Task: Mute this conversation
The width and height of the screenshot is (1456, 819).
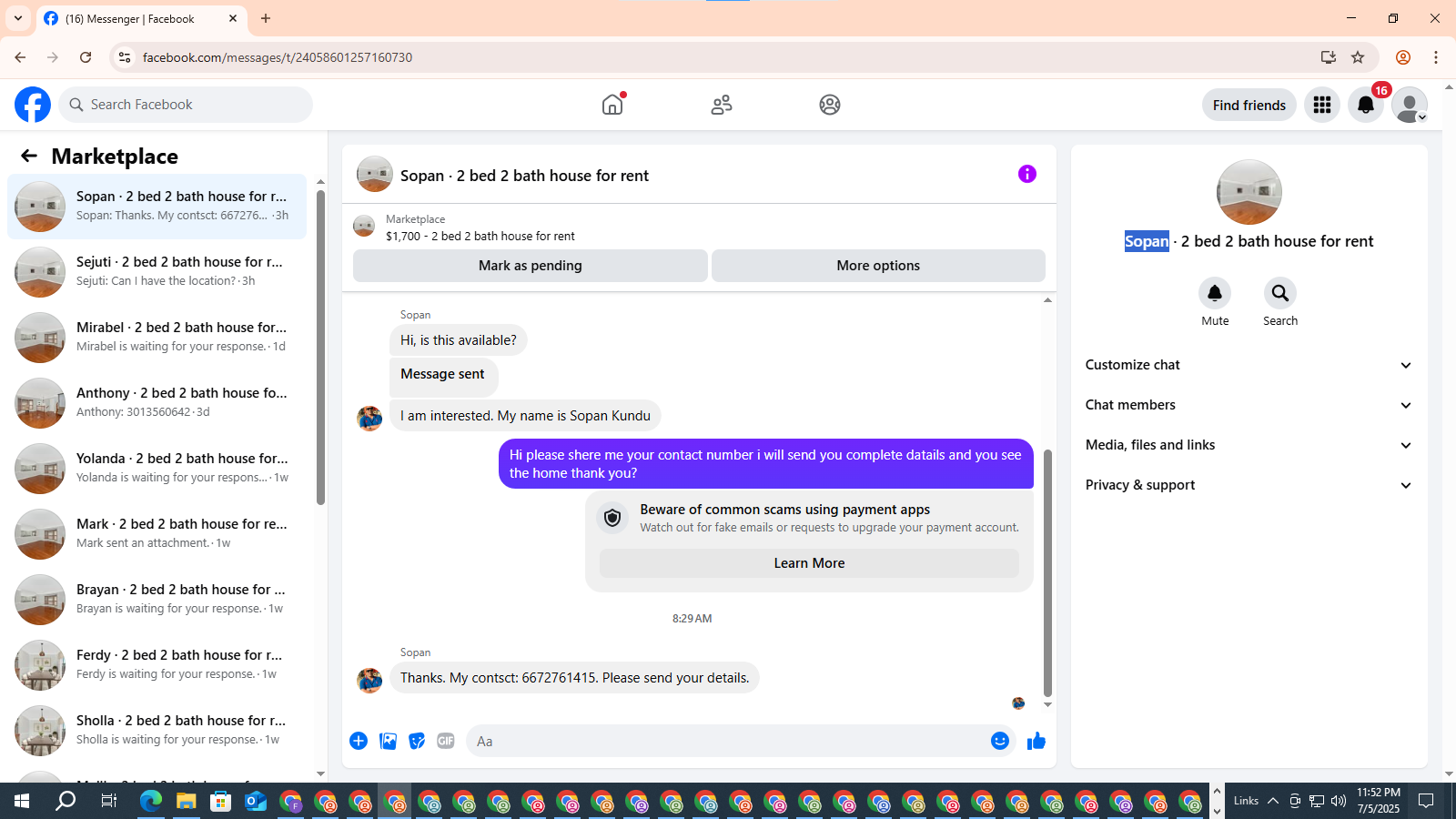Action: pos(1215,293)
